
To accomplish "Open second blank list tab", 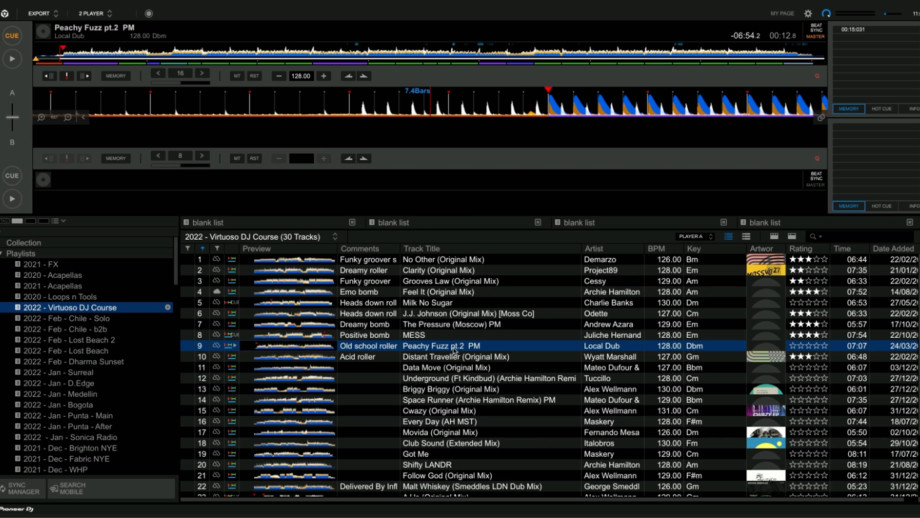I will pos(393,222).
